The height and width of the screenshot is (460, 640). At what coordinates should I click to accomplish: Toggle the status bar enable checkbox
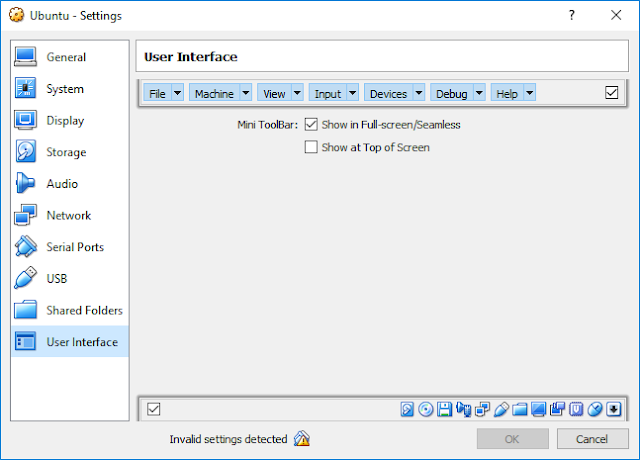tap(153, 409)
